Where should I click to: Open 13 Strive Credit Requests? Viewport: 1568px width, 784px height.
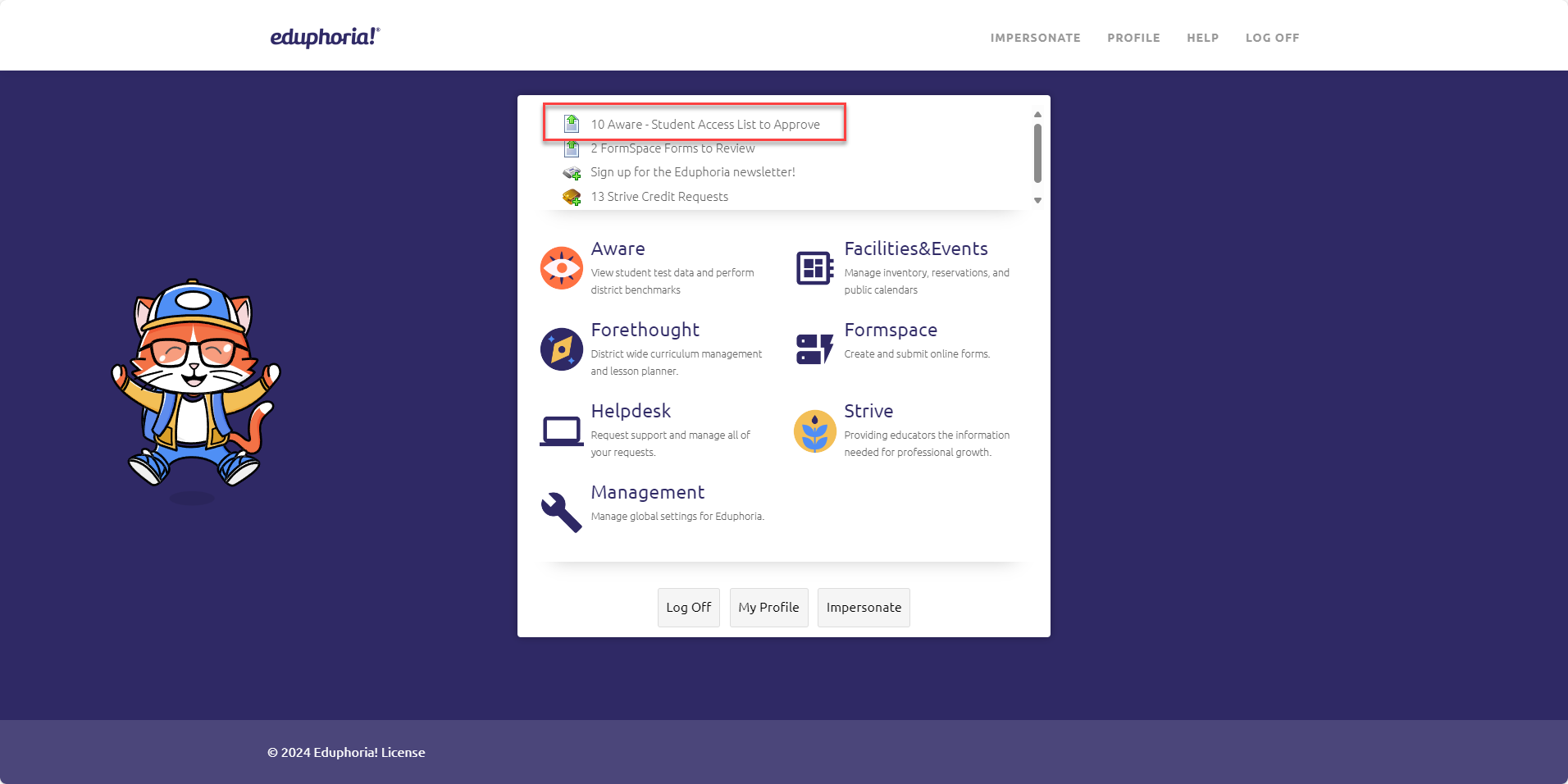[659, 197]
